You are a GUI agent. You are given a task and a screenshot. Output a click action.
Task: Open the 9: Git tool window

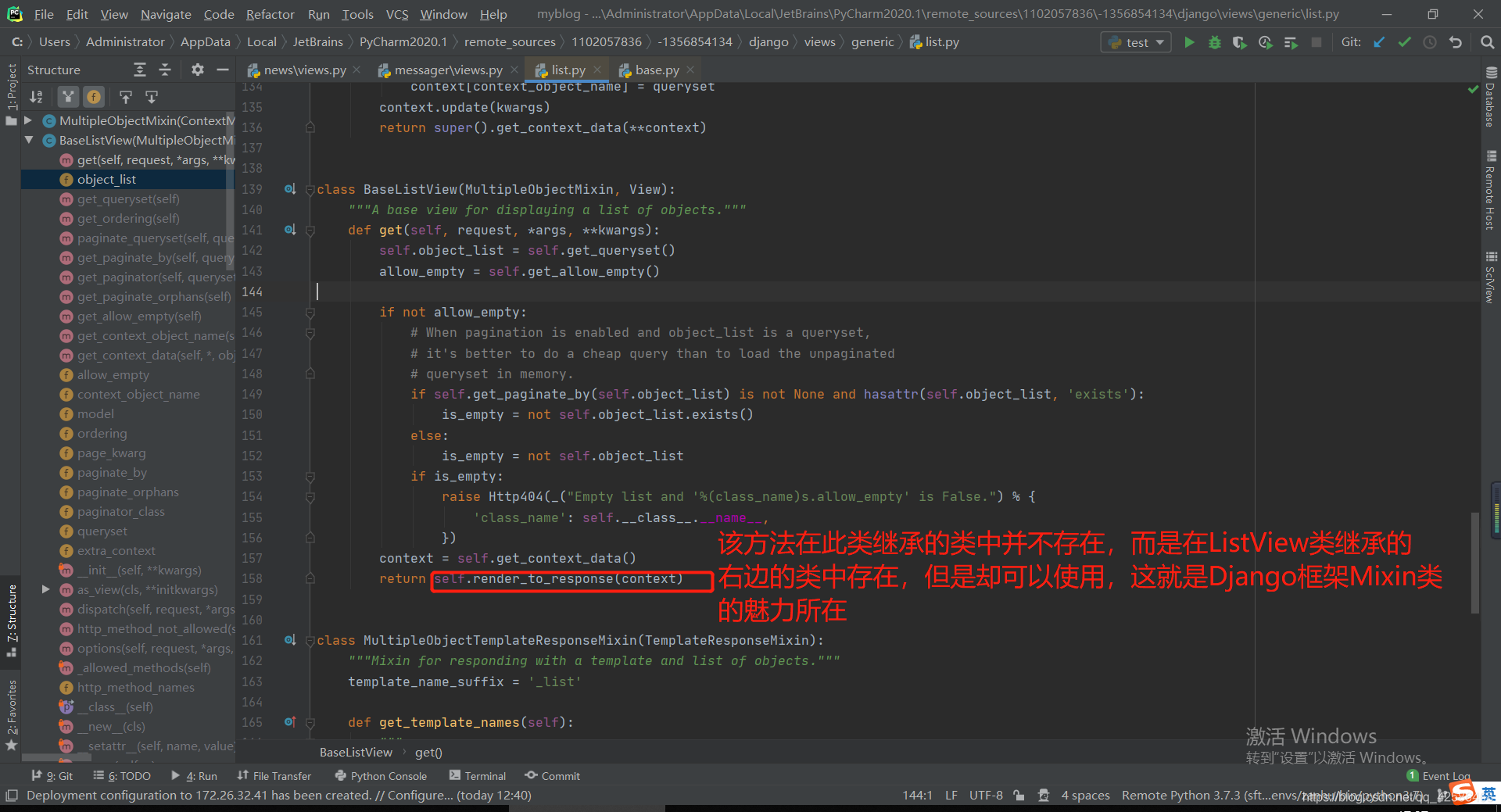coord(52,775)
